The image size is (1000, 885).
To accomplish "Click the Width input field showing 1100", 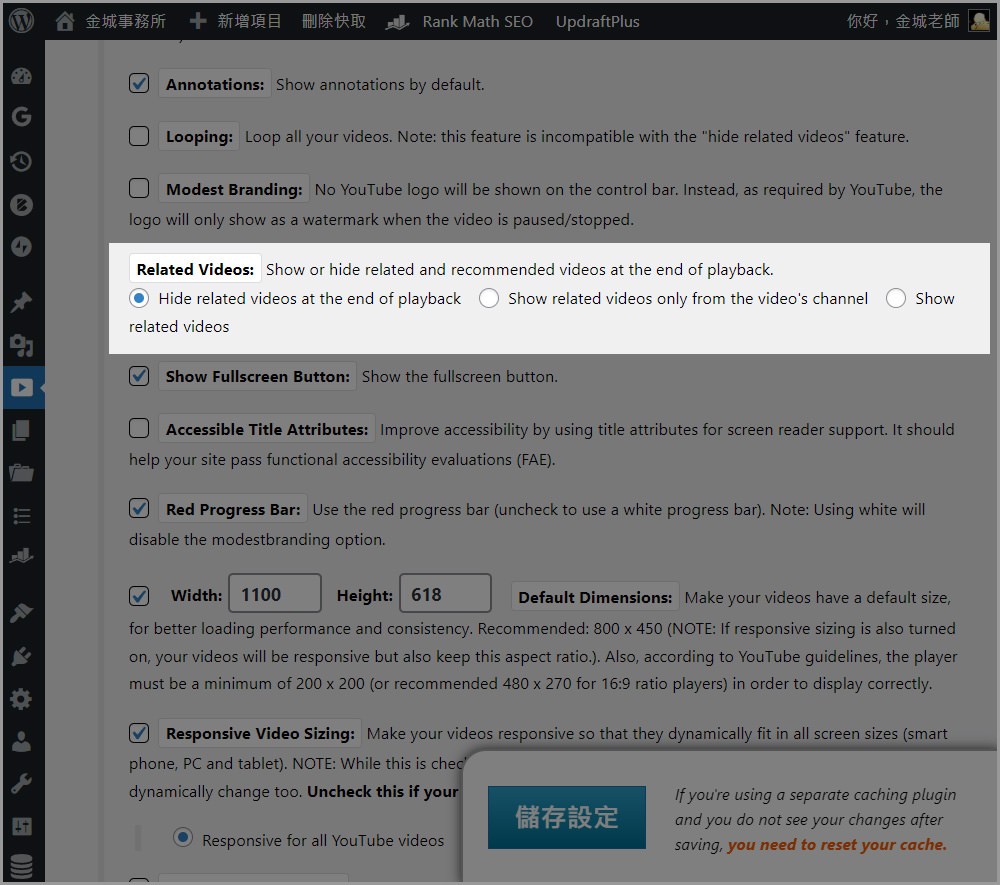I will (274, 595).
